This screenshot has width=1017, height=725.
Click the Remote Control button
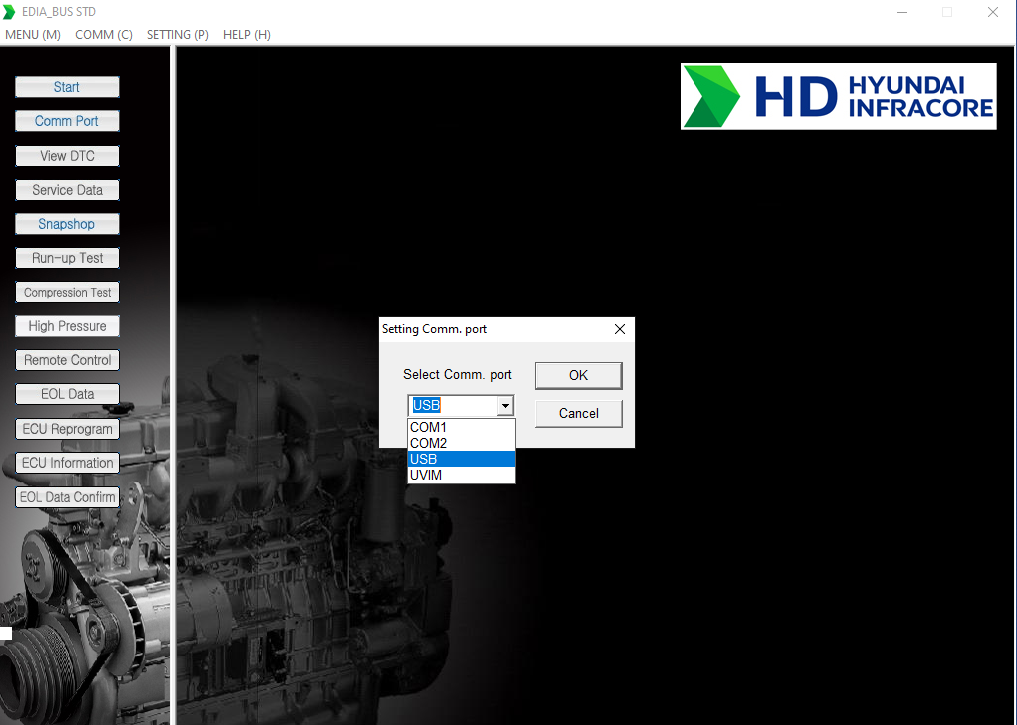pos(67,360)
